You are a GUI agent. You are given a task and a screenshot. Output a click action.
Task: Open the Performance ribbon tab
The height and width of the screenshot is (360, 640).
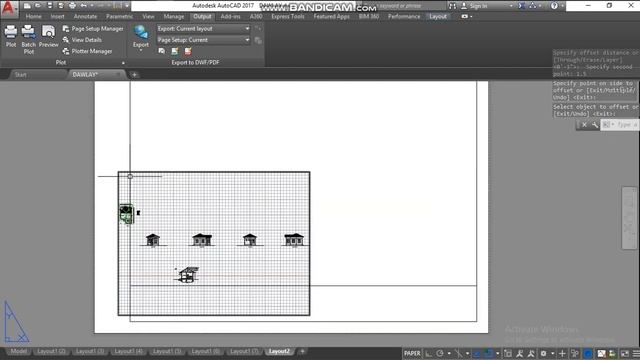pyautogui.click(x=404, y=17)
